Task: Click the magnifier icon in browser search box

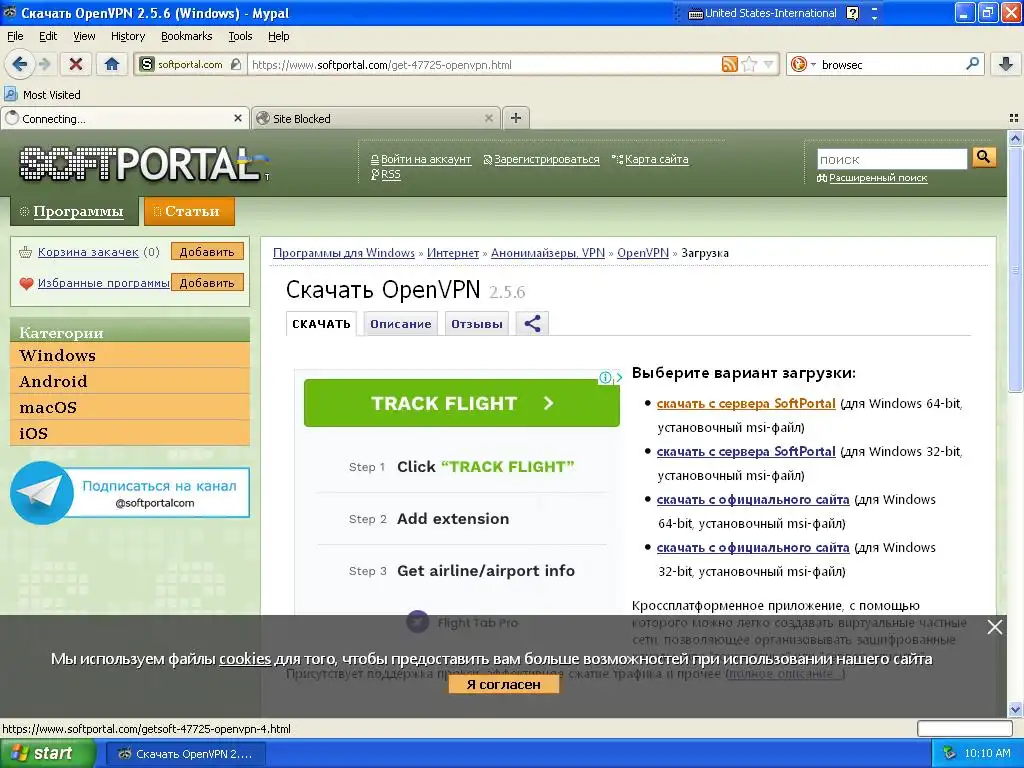Action: 972,63
